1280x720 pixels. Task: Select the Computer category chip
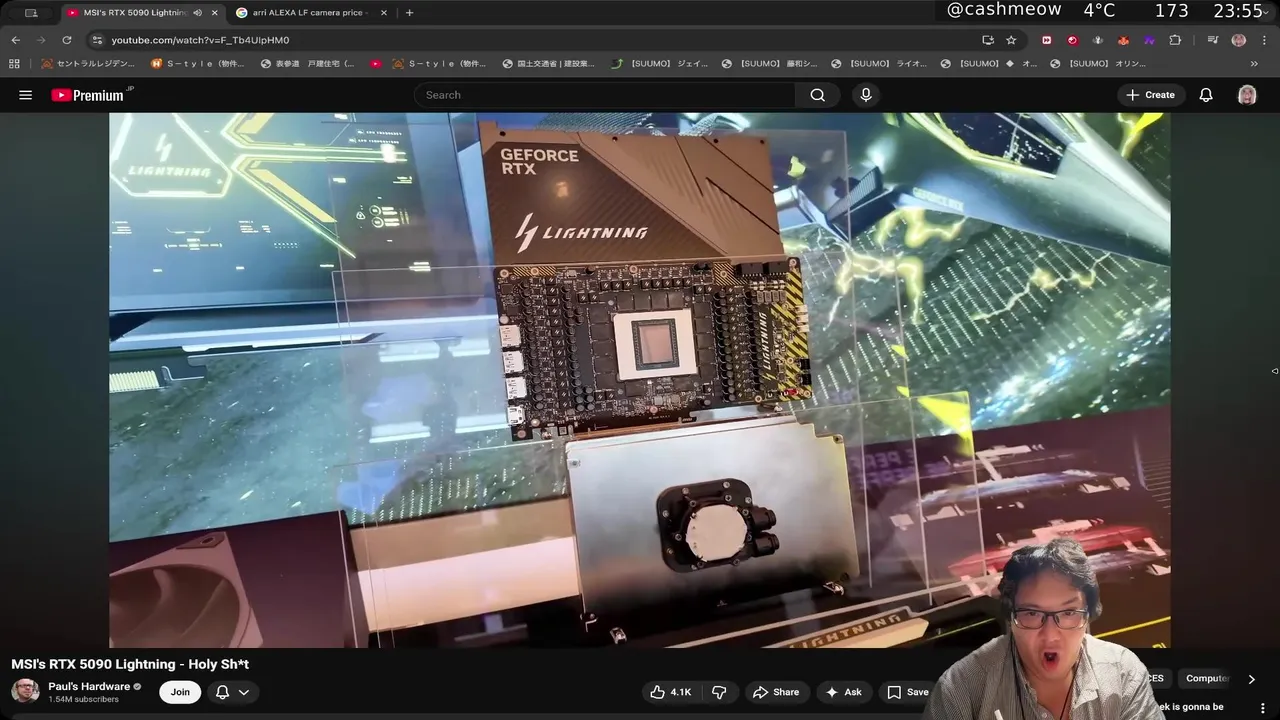[1208, 678]
